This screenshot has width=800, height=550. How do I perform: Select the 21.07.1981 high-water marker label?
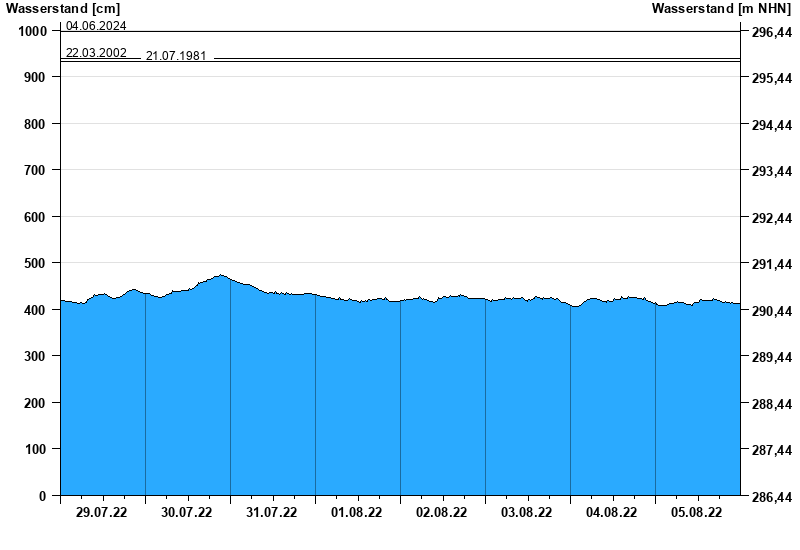(x=176, y=56)
